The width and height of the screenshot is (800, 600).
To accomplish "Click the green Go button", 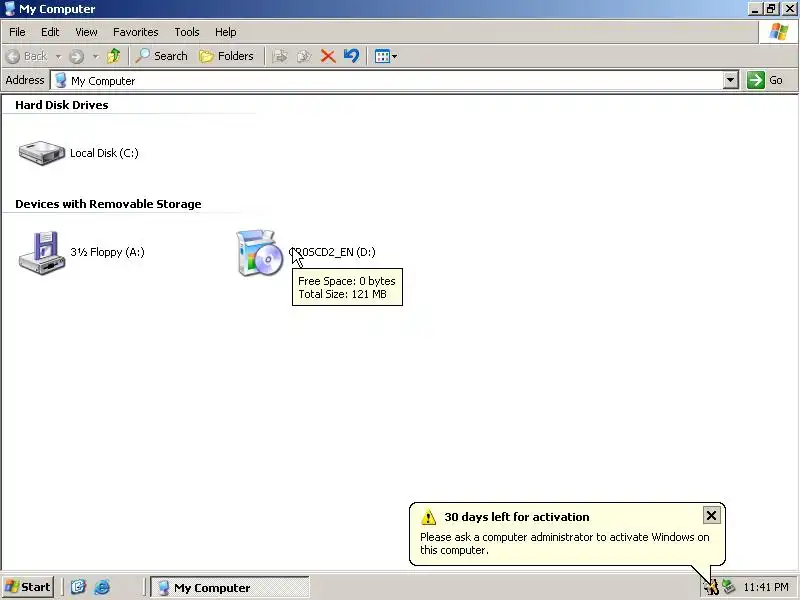I will 765,80.
